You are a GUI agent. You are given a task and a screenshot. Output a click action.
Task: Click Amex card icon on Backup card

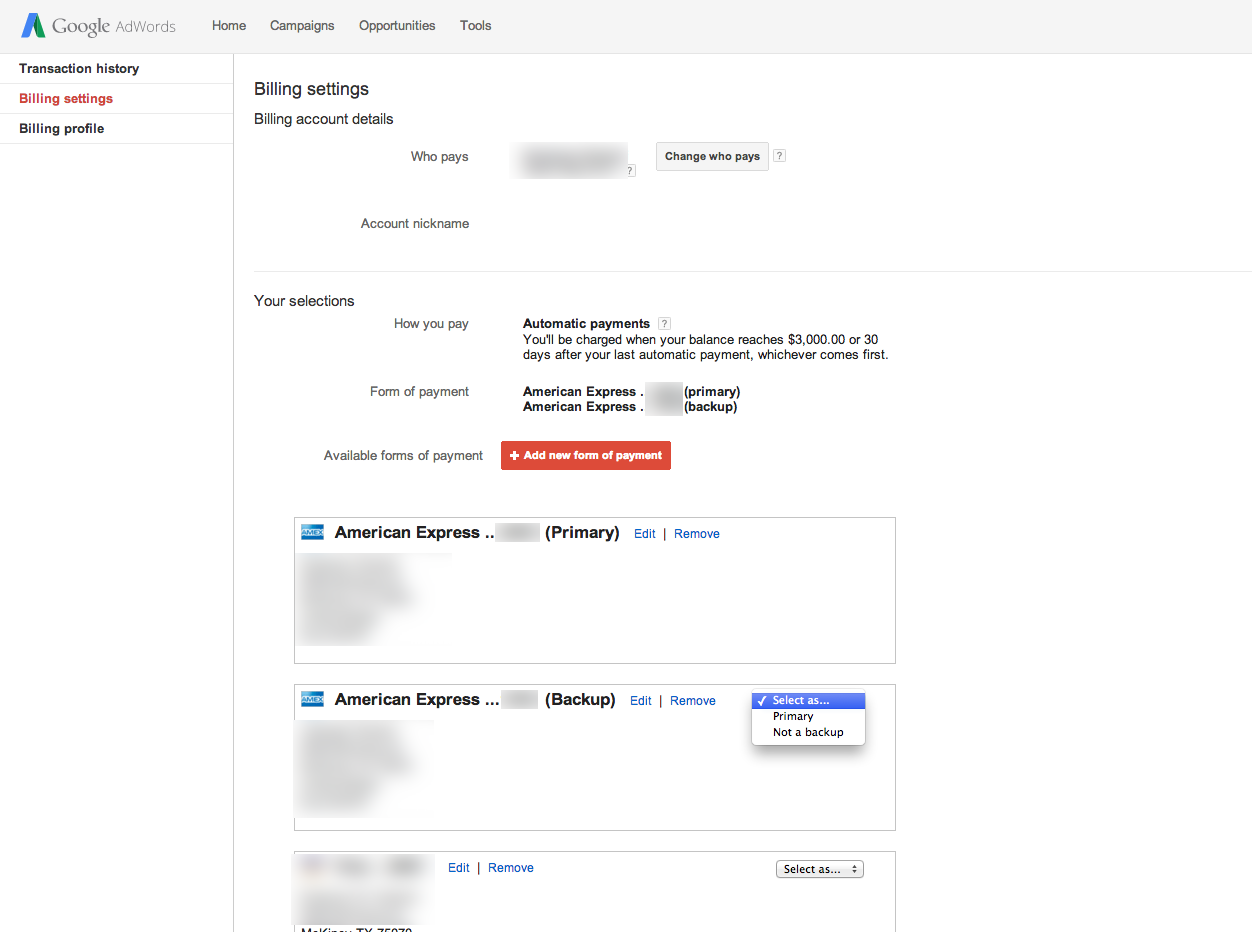tap(312, 699)
